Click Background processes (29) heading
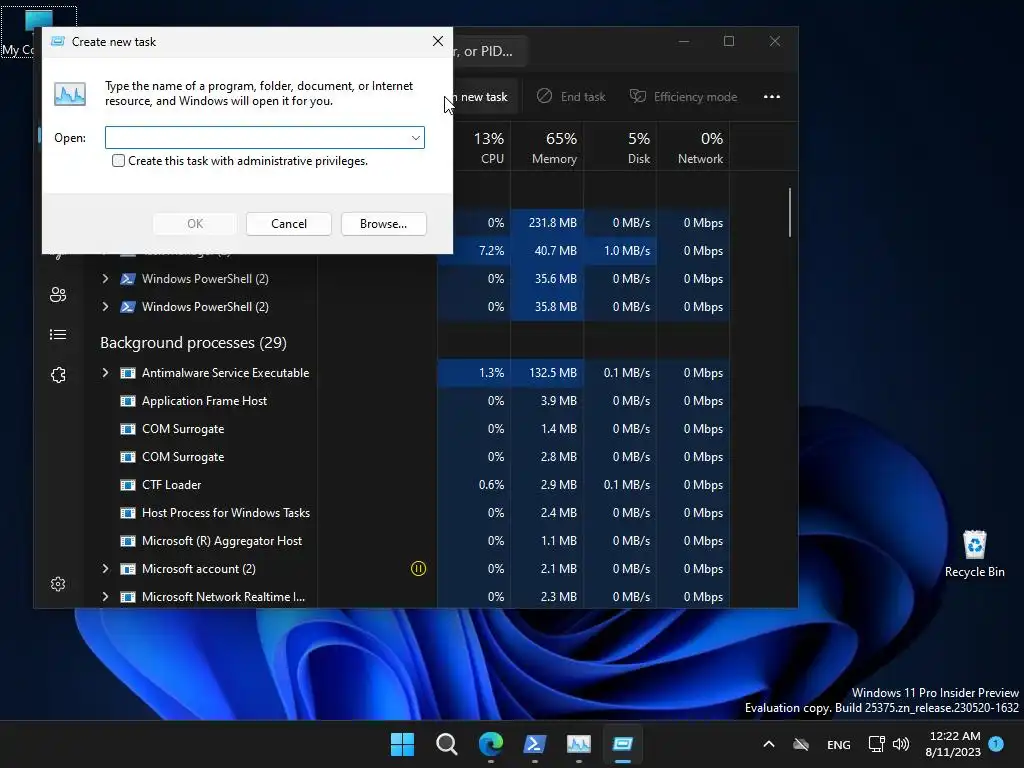 [x=193, y=342]
